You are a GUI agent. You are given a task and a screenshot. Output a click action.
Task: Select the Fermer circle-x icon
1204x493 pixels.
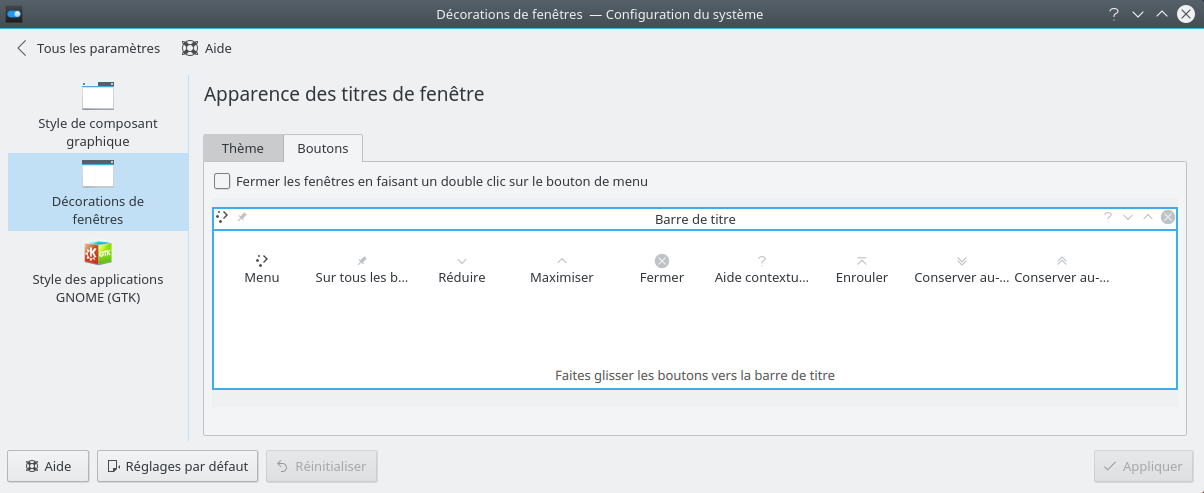point(662,260)
